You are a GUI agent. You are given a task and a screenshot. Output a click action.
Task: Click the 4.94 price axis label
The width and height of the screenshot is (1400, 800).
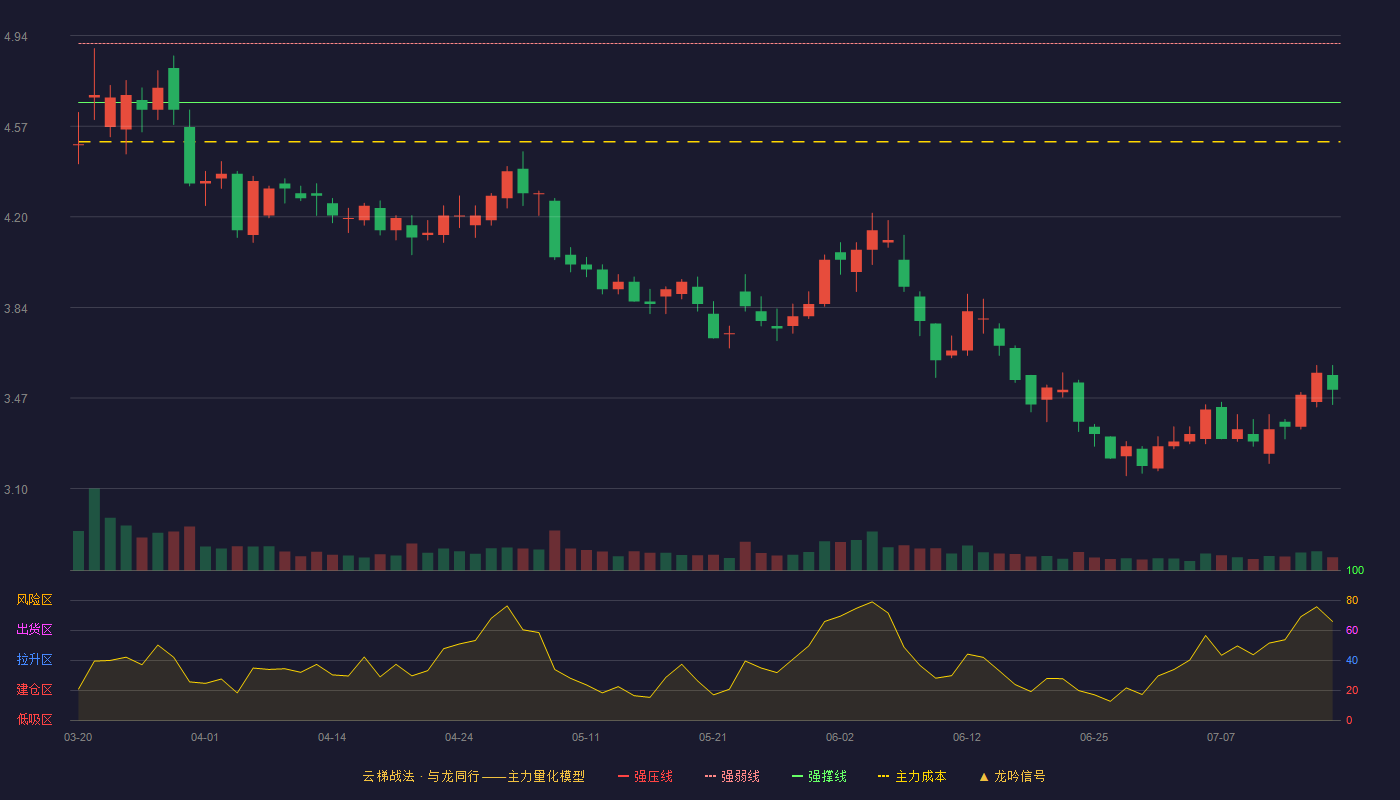click(x=16, y=37)
